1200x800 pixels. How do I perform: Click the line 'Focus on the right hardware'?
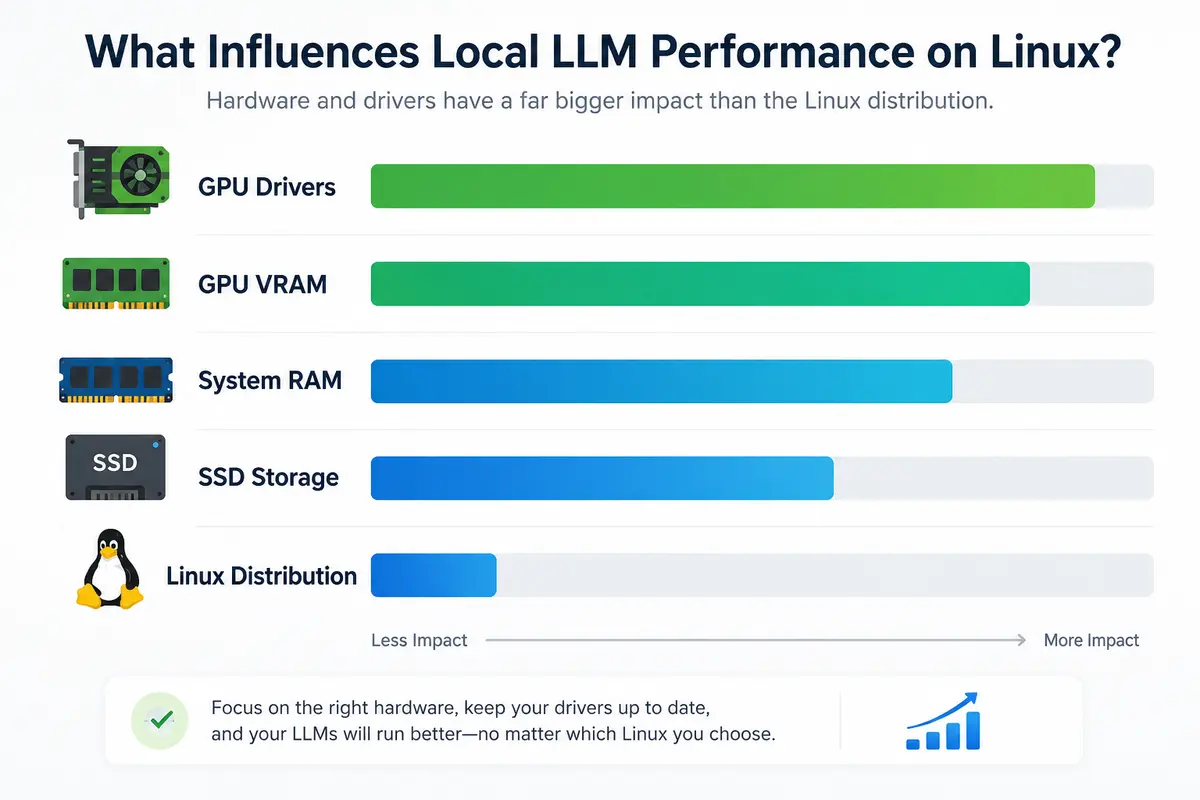461,708
